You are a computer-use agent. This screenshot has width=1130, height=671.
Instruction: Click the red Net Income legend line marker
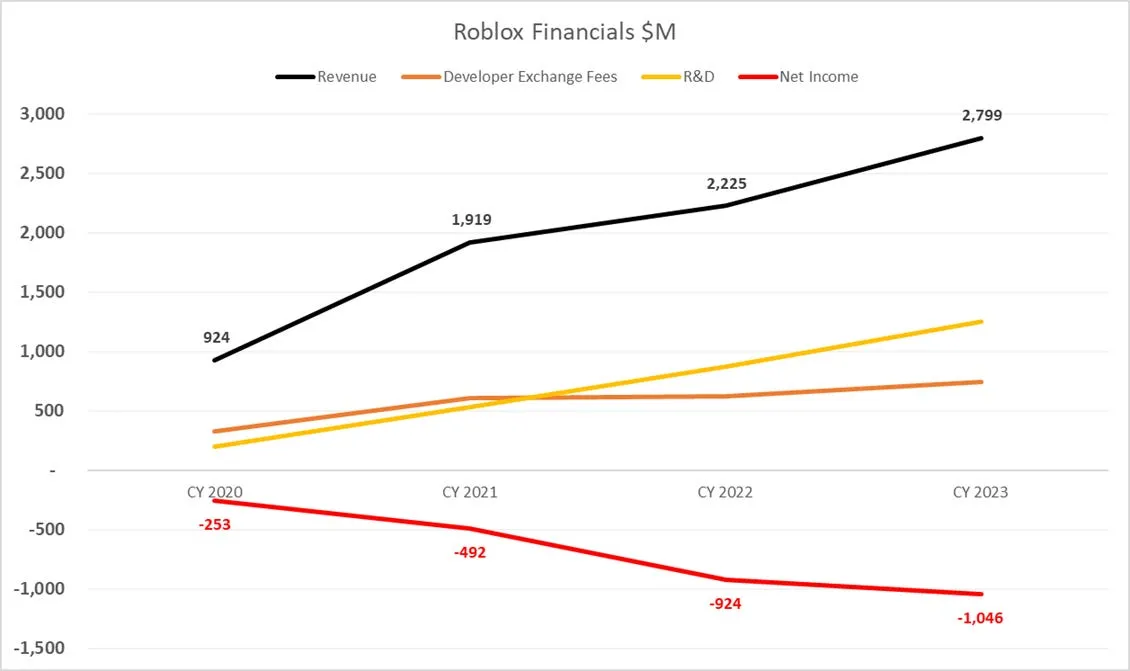(758, 77)
